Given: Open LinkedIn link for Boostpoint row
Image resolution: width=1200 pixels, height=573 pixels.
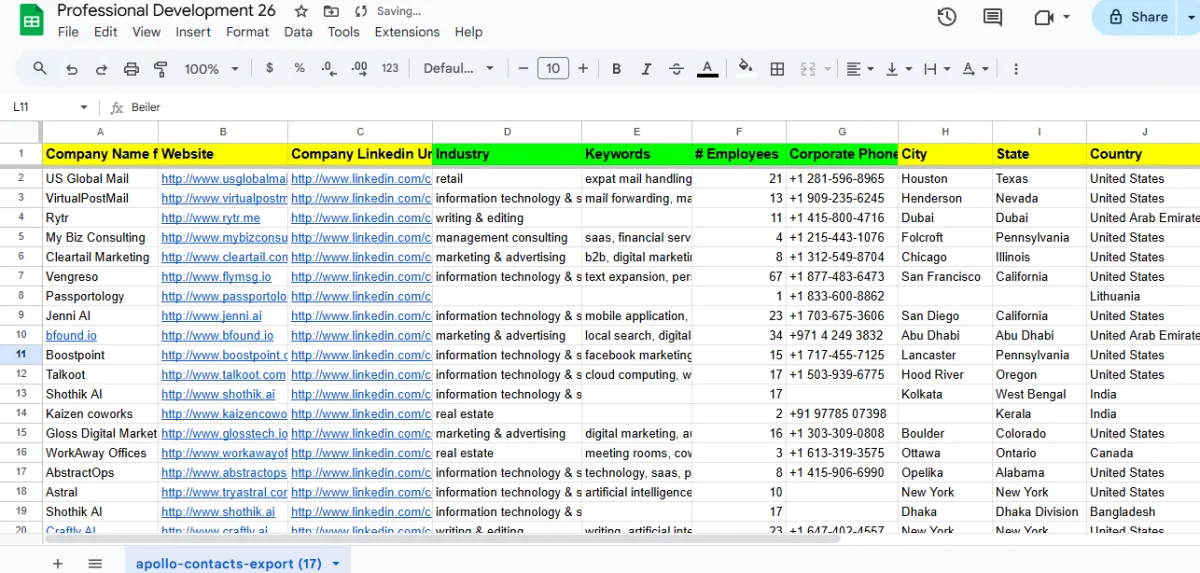Looking at the screenshot, I should pyautogui.click(x=361, y=355).
